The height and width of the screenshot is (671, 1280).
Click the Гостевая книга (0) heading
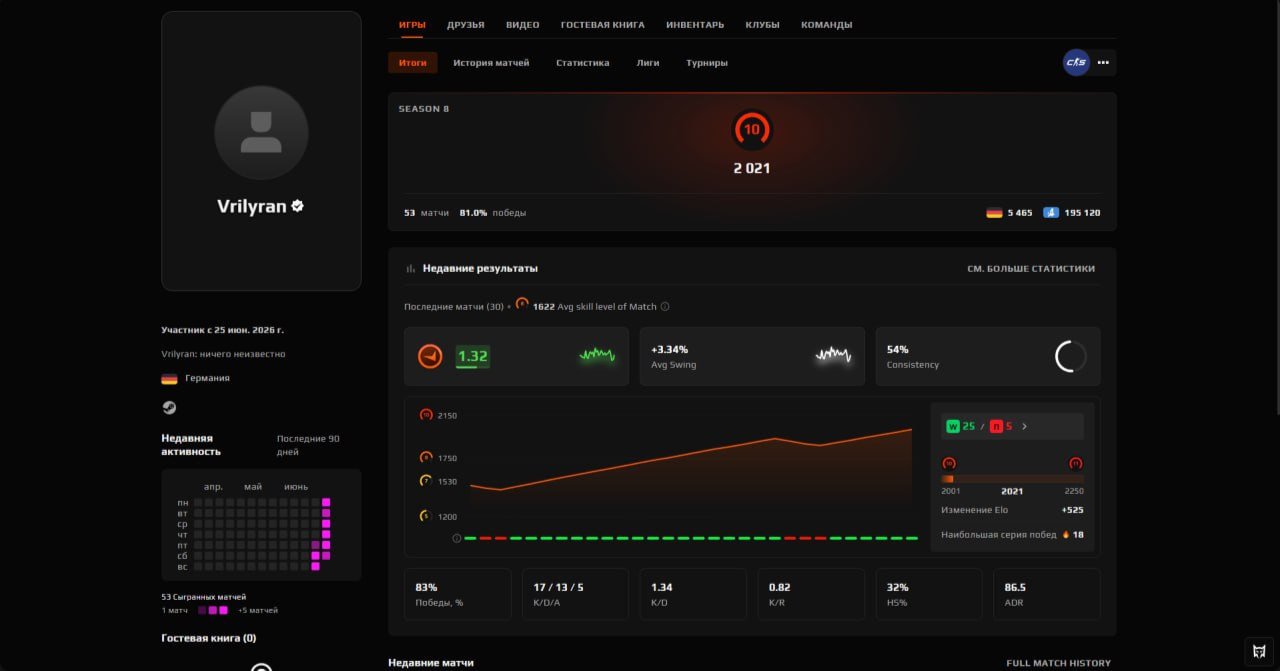pos(209,638)
